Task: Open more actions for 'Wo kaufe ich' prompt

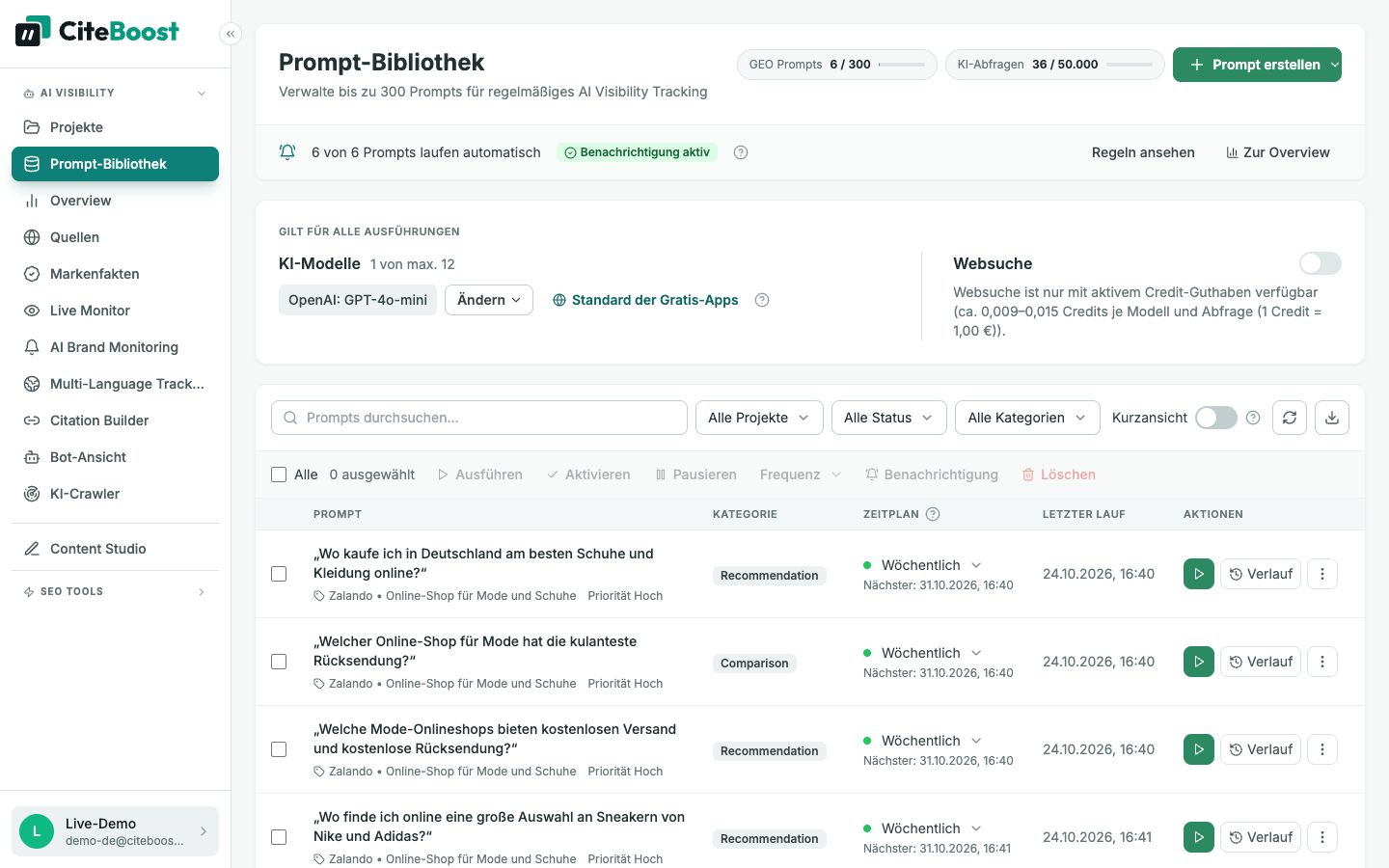Action: pyautogui.click(x=1322, y=574)
